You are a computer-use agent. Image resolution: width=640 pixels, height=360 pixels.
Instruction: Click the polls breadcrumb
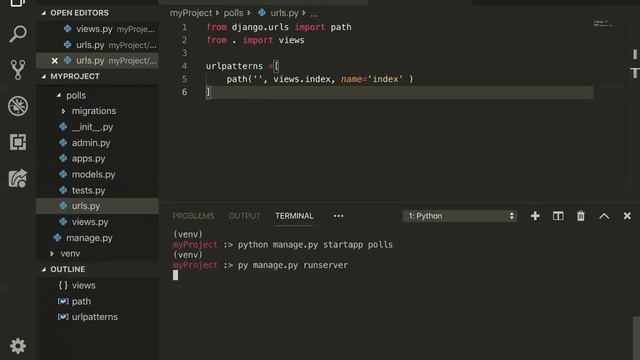(x=233, y=13)
